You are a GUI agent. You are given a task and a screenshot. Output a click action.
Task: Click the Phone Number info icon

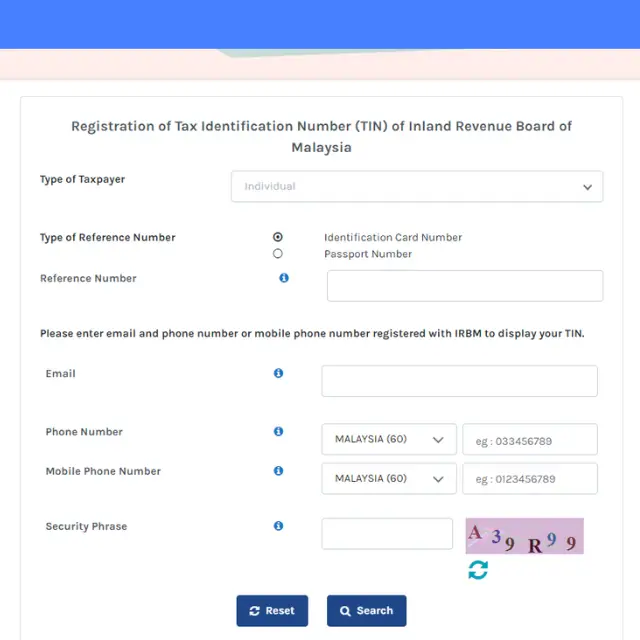tap(278, 432)
